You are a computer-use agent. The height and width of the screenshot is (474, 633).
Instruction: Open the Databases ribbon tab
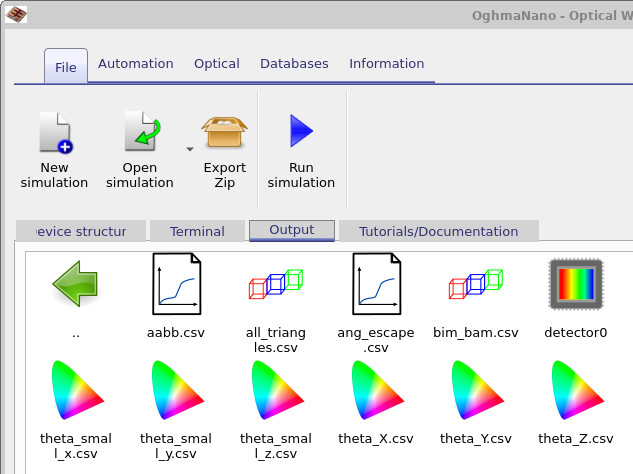click(x=294, y=63)
